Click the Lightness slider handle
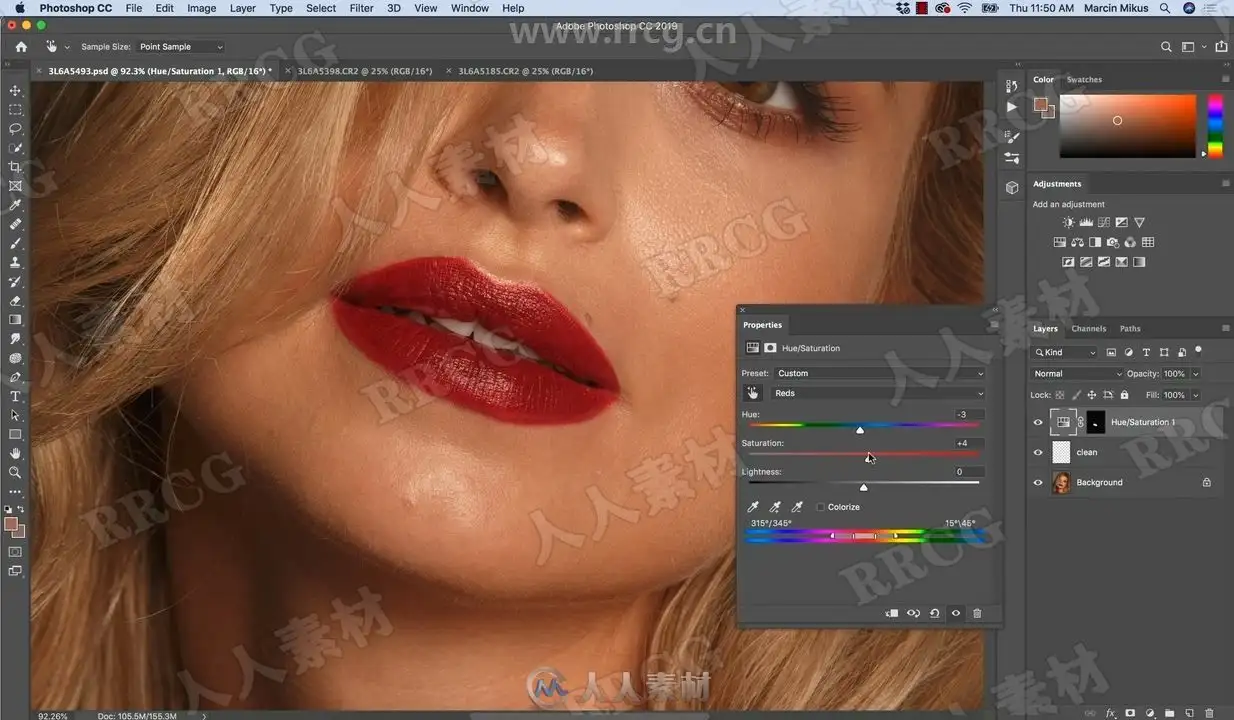 point(864,487)
